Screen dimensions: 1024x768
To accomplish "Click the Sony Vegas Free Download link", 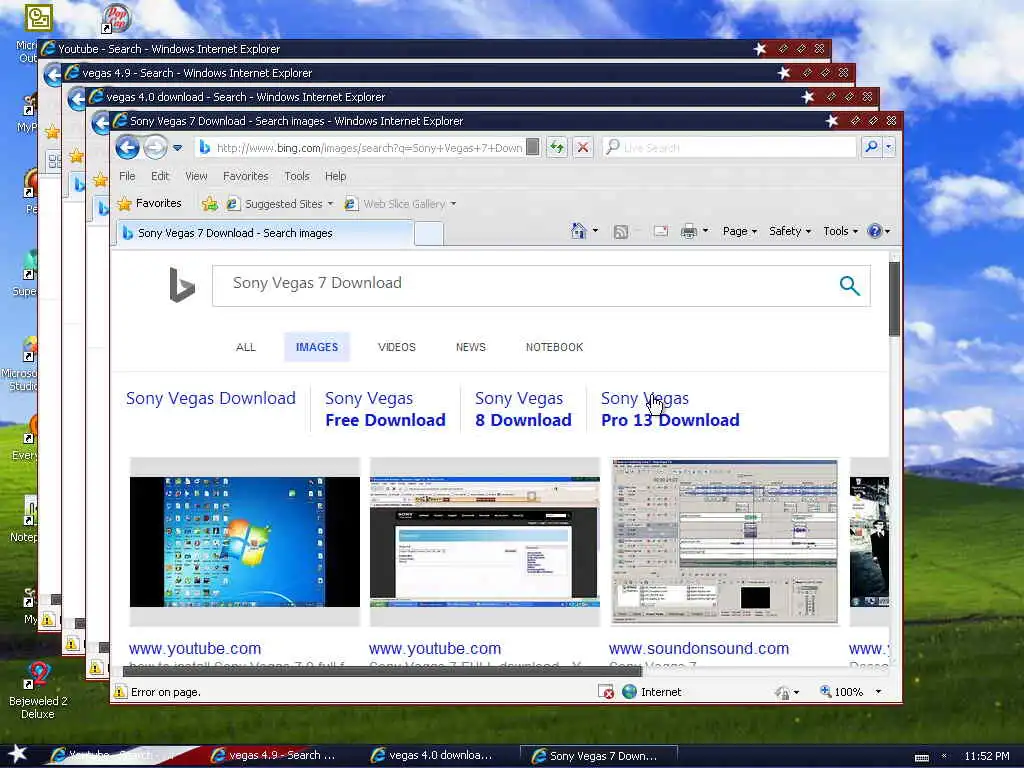I will point(385,409).
